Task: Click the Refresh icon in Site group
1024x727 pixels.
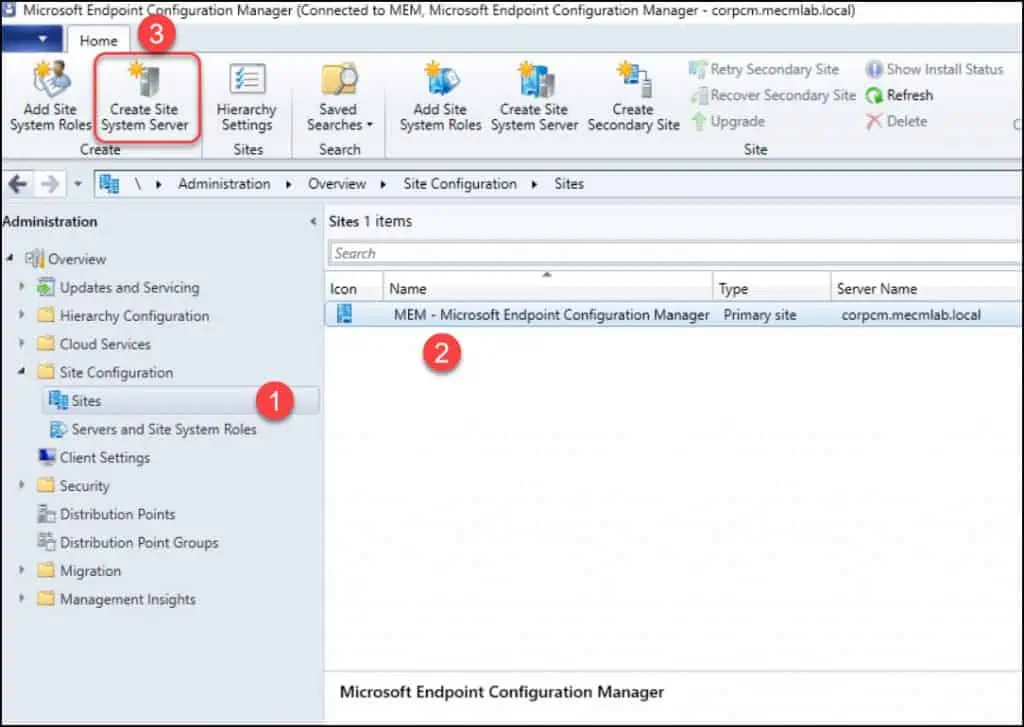Action: (x=875, y=96)
